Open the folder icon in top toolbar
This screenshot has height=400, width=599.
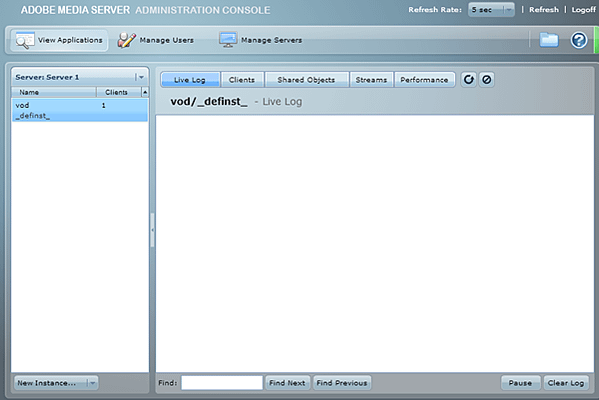[549, 40]
